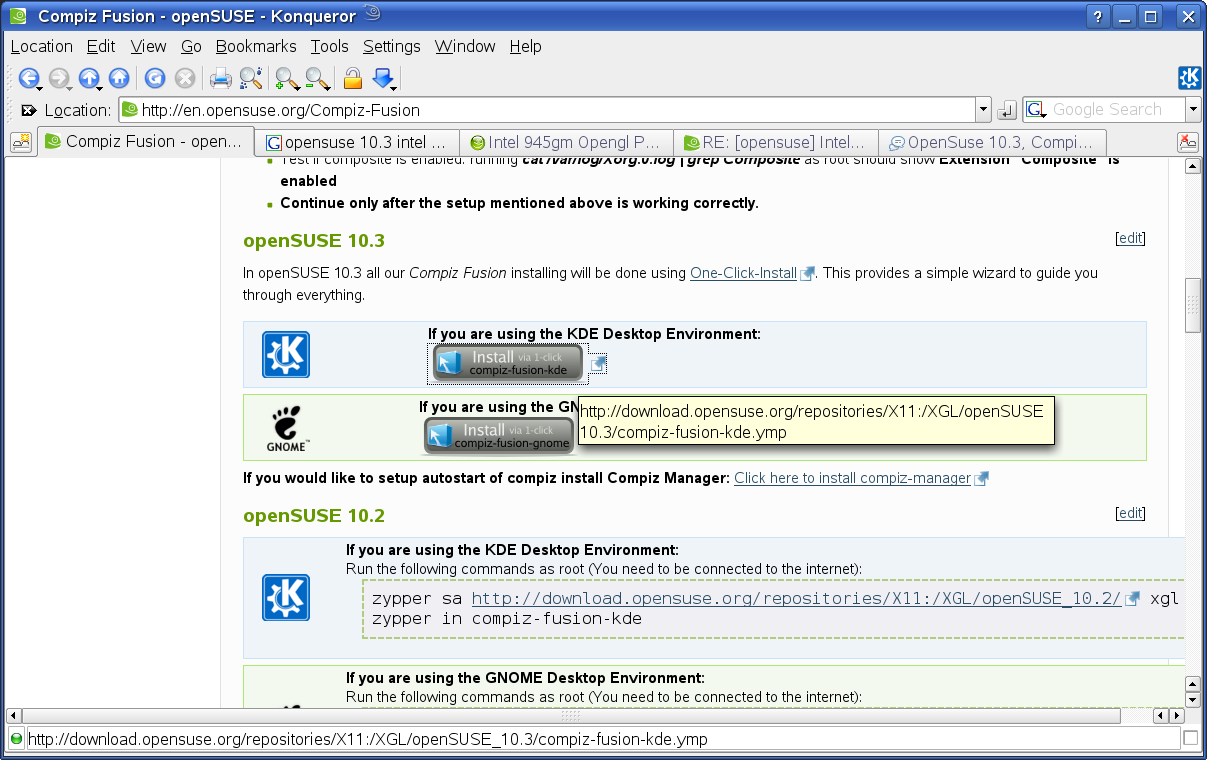
Task: Open a new tab with the tab-bar icon
Action: coord(21,142)
